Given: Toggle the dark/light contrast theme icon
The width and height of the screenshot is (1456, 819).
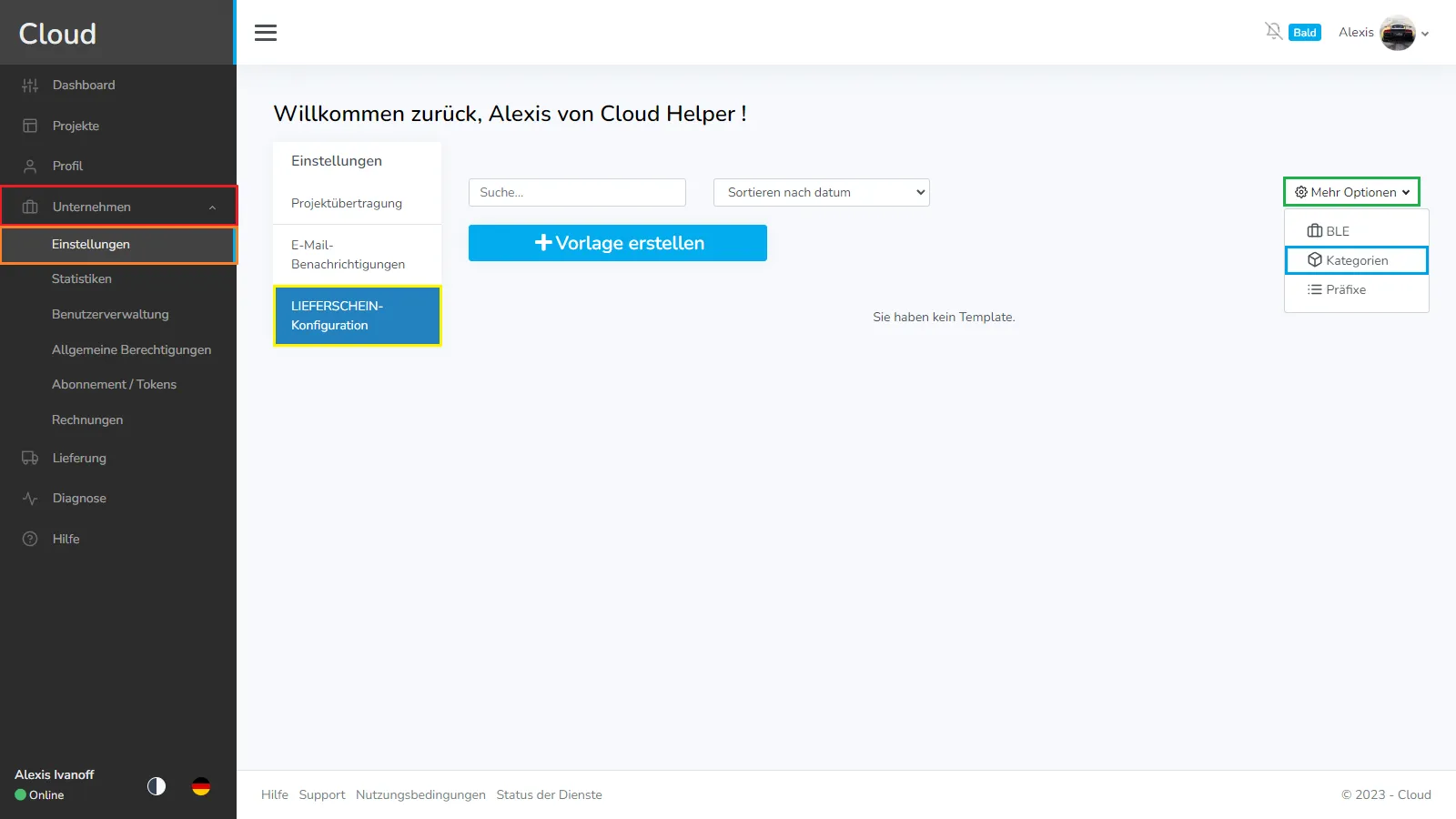Looking at the screenshot, I should pos(157,786).
